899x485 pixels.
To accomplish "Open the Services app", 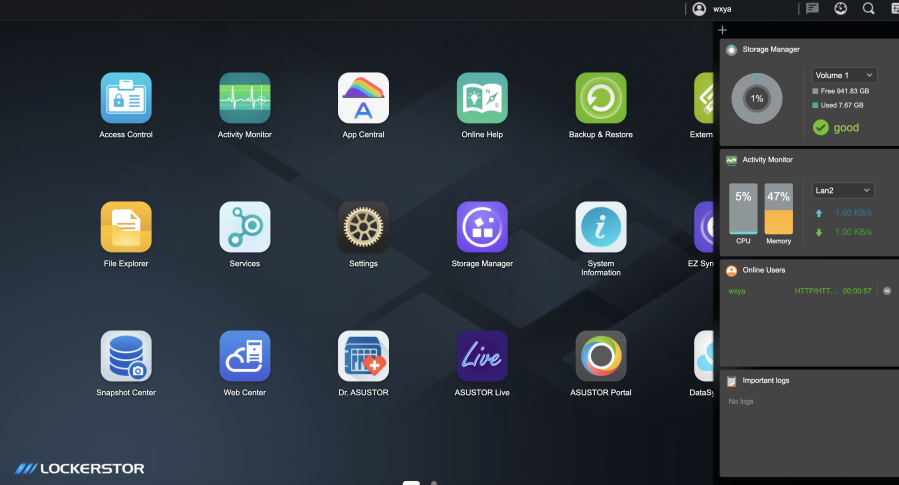I will (x=245, y=227).
